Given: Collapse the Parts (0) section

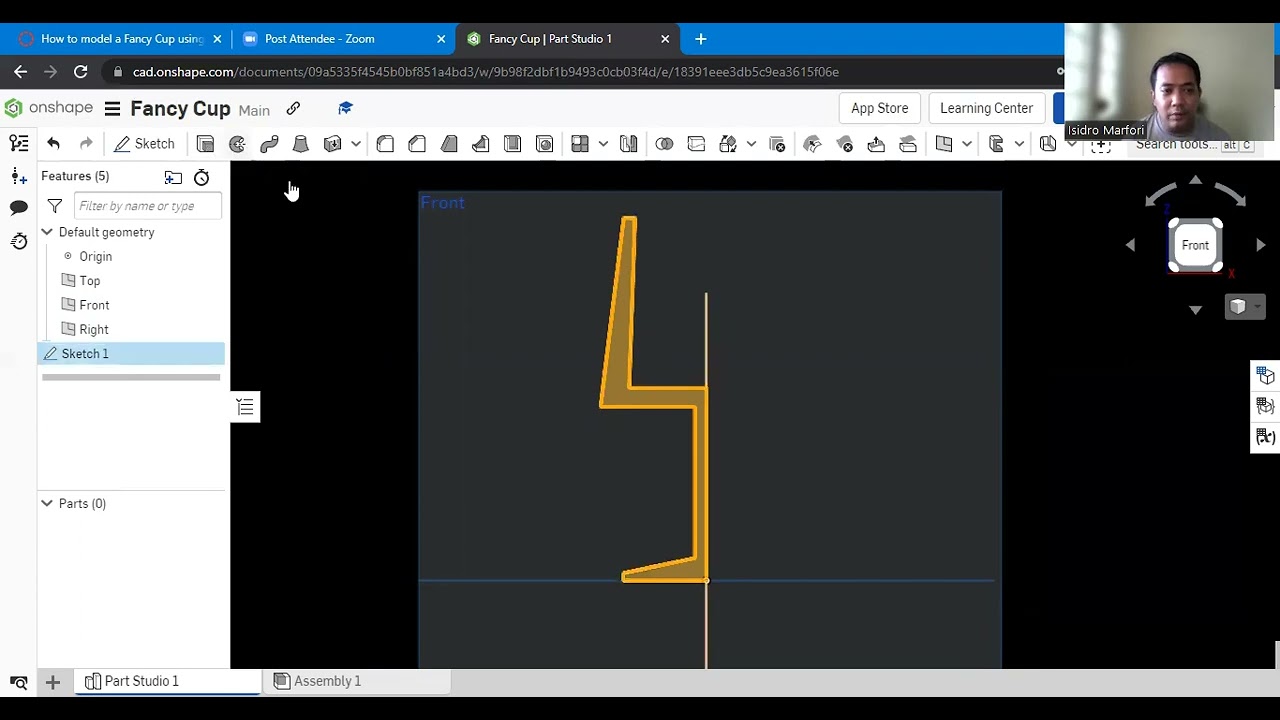Looking at the screenshot, I should coord(47,503).
